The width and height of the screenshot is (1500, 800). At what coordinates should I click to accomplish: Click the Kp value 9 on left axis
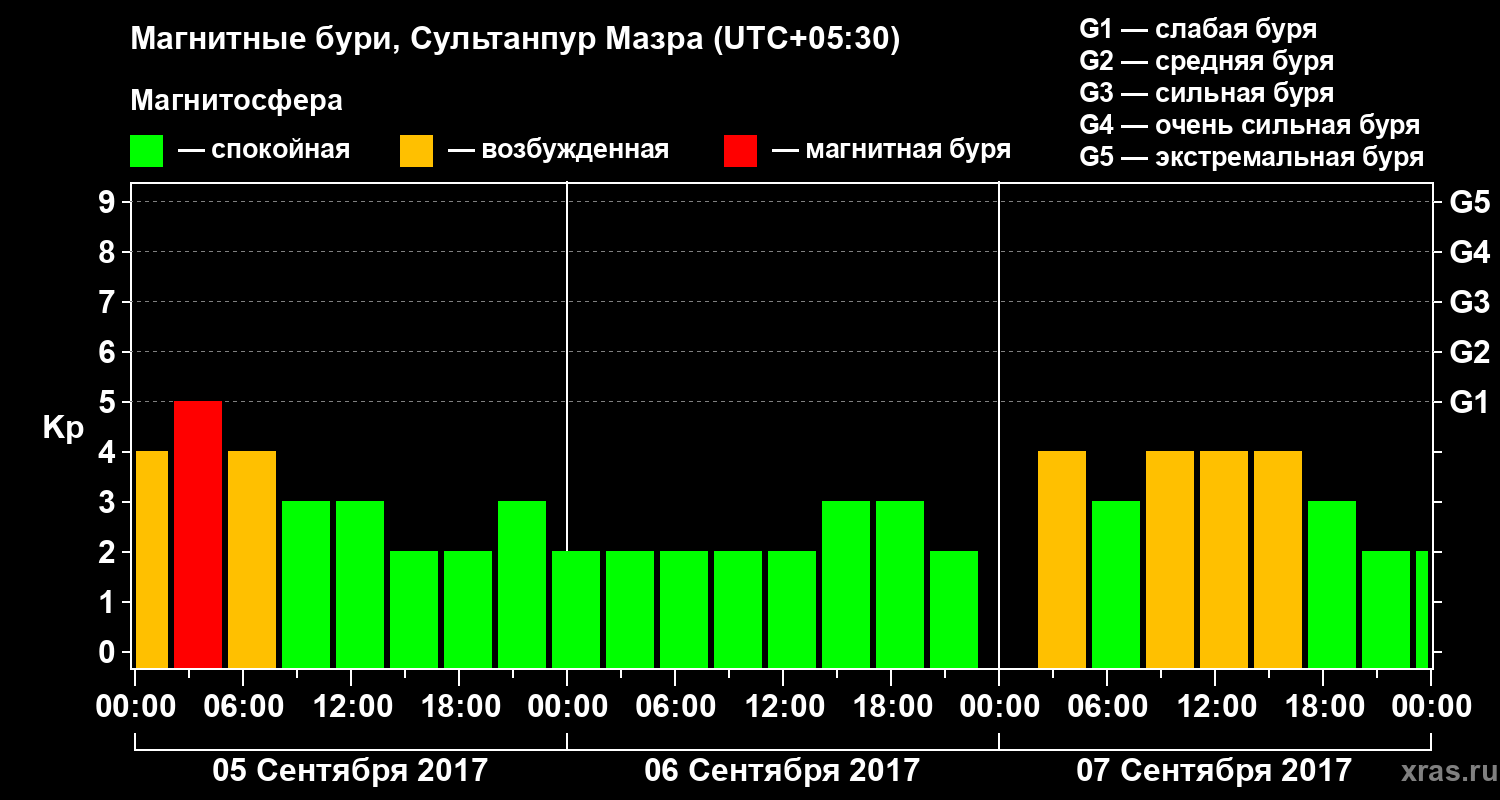click(109, 202)
